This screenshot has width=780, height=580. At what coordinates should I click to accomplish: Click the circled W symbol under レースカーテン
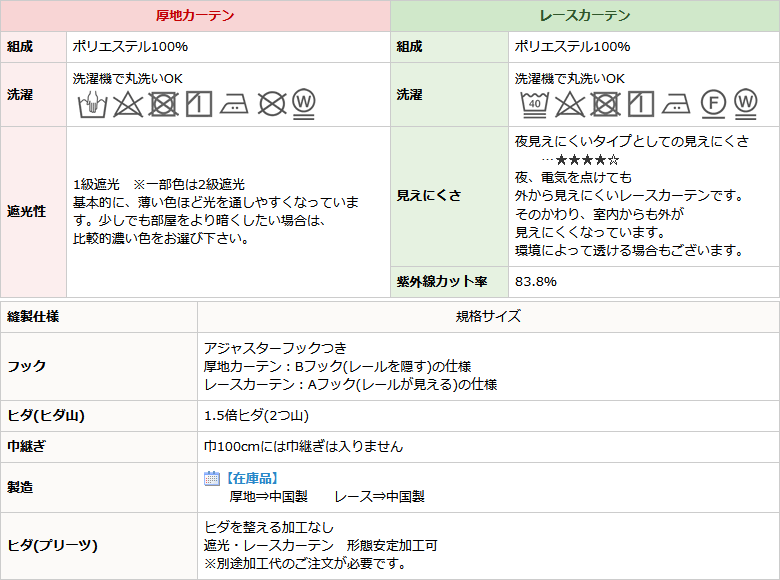coord(745,102)
